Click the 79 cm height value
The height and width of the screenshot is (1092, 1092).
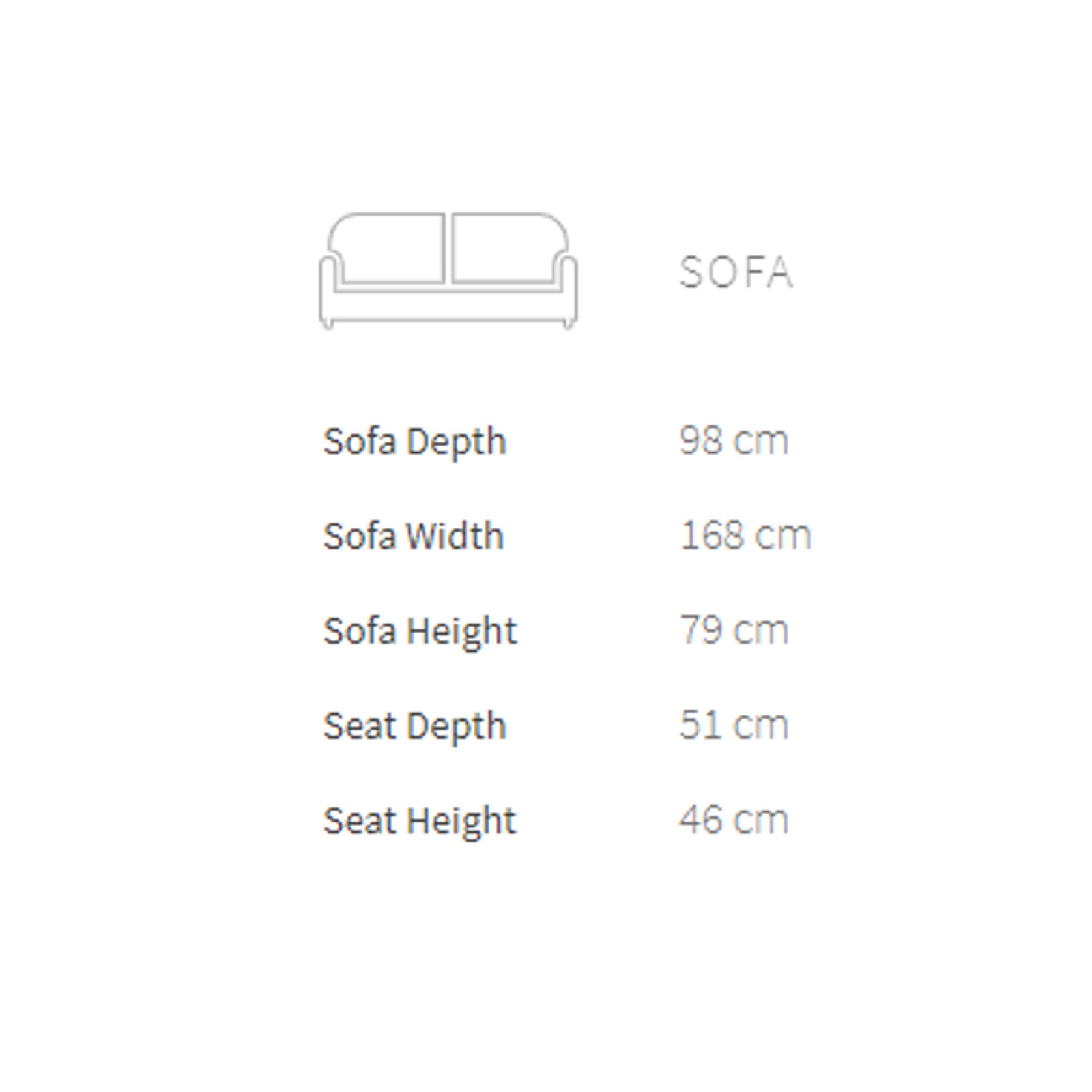[x=734, y=630]
